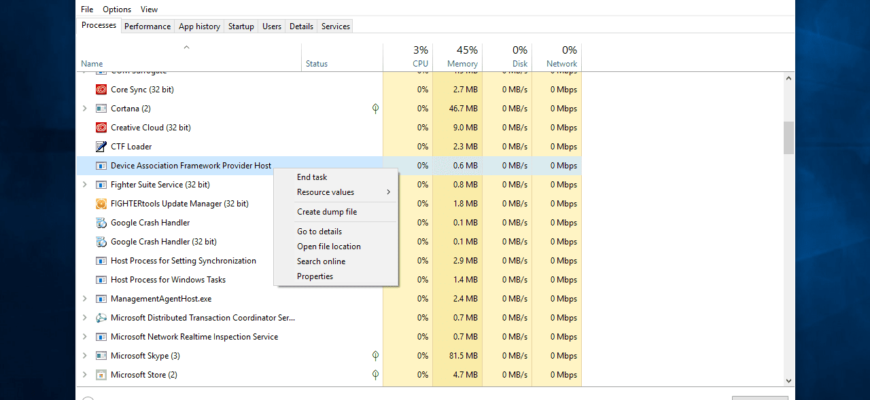
Task: Click the Fighter Suite Service icon
Action: [x=101, y=184]
